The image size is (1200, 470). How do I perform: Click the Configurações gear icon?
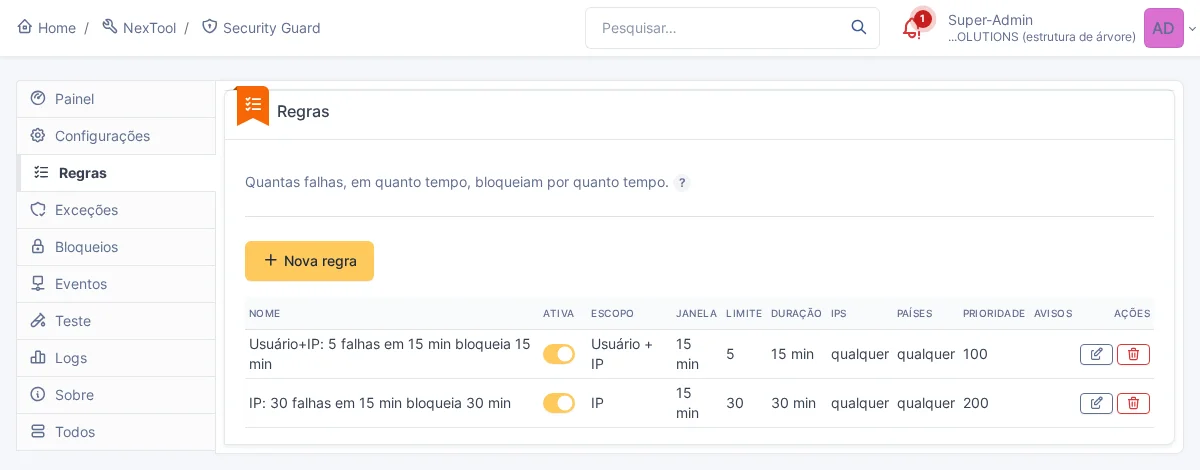point(38,135)
